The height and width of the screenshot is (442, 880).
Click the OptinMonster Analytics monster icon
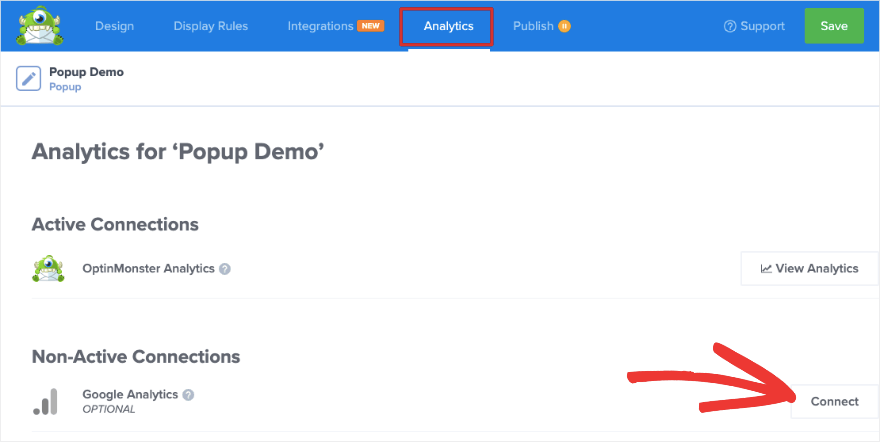point(48,269)
